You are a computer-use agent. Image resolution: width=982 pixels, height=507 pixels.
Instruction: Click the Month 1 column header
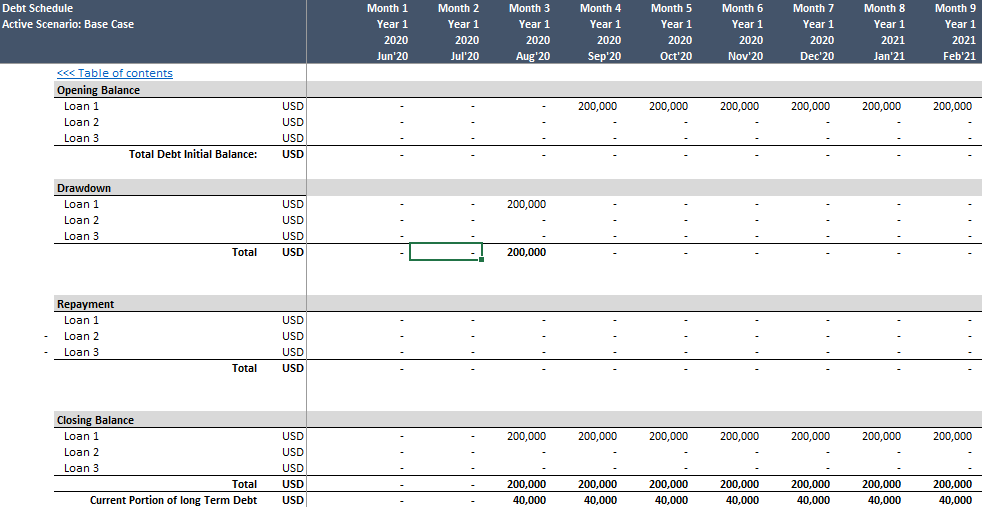[387, 8]
